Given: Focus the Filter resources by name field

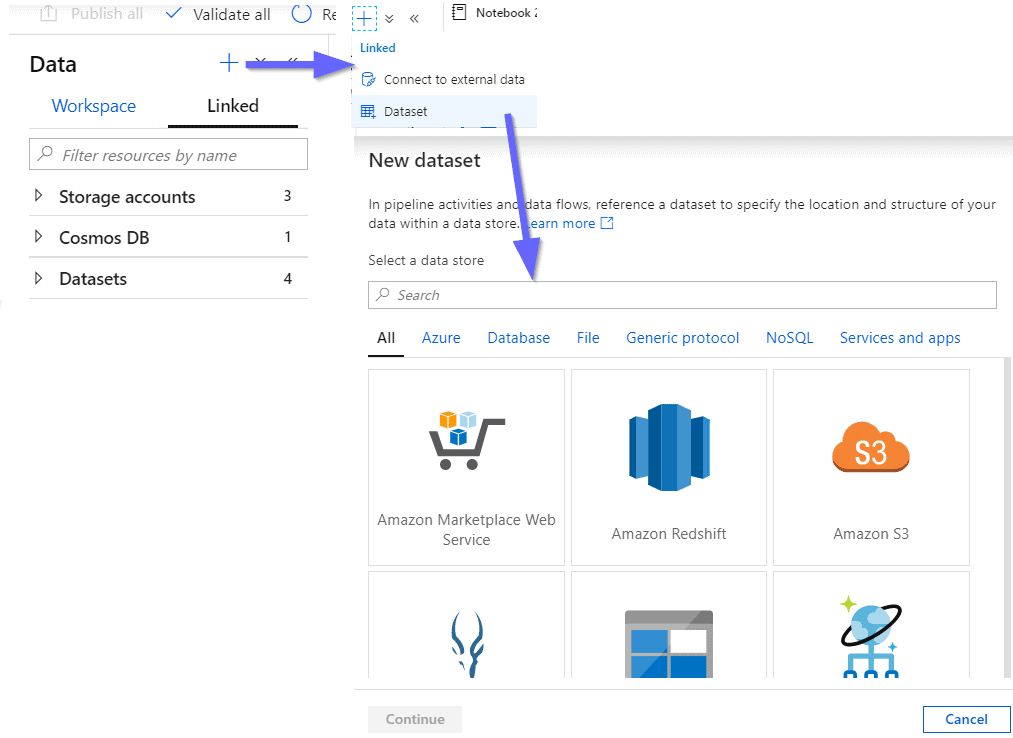Looking at the screenshot, I should (168, 154).
